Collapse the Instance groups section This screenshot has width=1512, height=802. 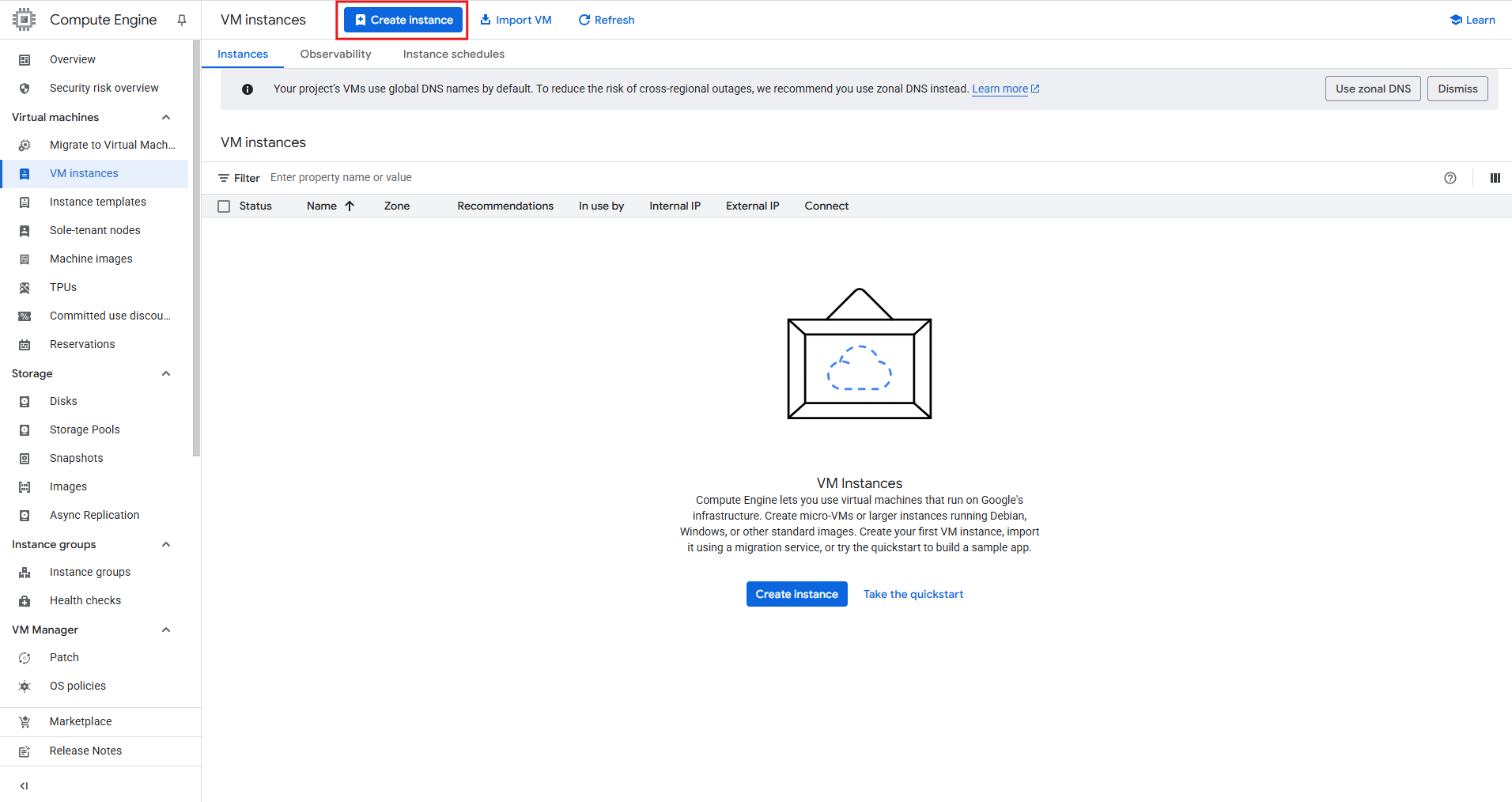(x=165, y=543)
